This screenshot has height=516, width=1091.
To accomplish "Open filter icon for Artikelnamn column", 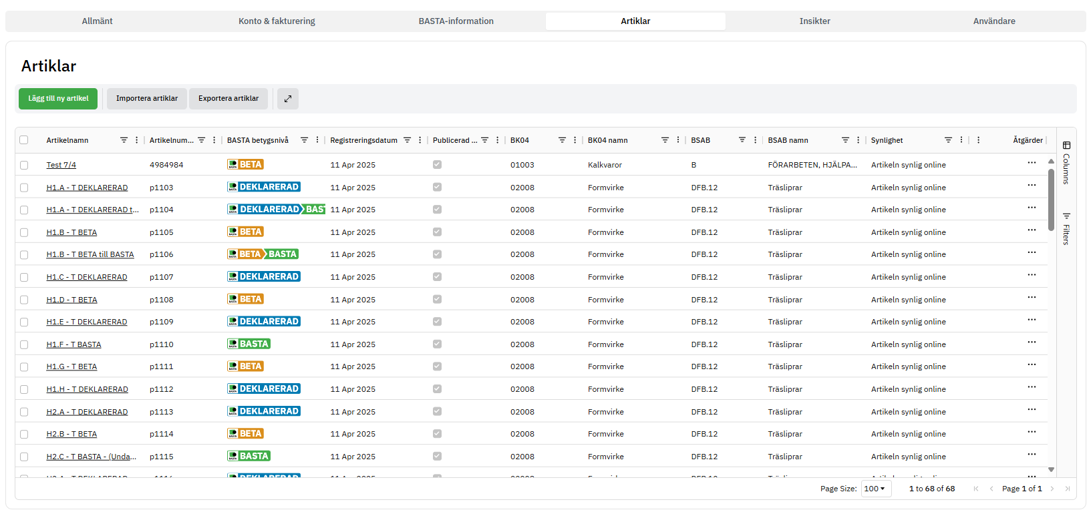I will [x=124, y=141].
